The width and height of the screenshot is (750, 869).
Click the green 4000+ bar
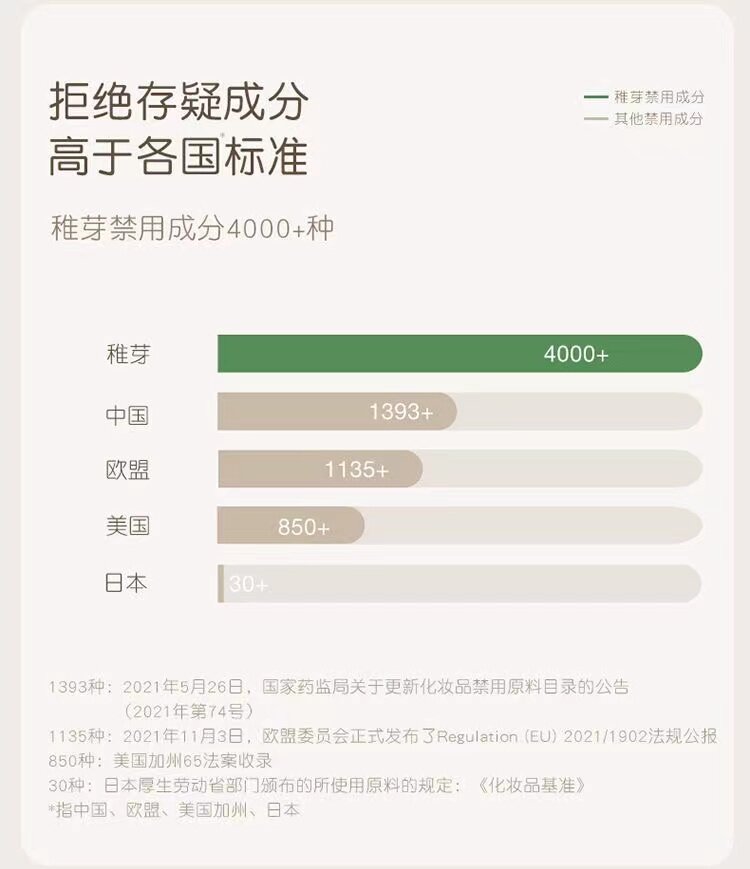[x=460, y=354]
